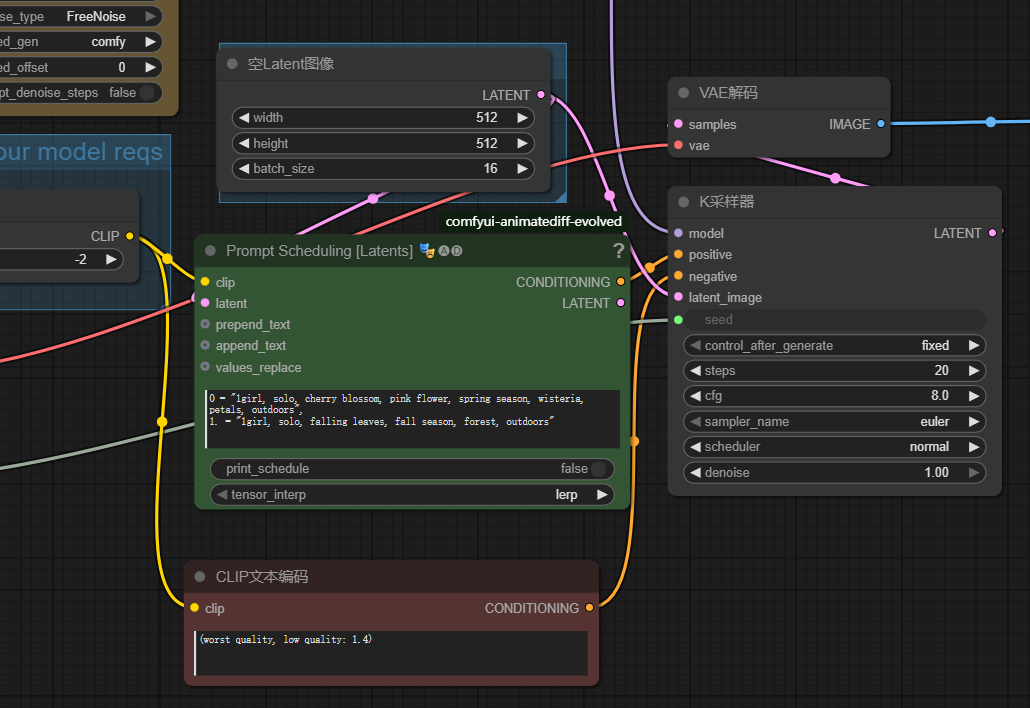
Task: Collapse the 空Latent图像 node via its title dot
Action: (233, 64)
